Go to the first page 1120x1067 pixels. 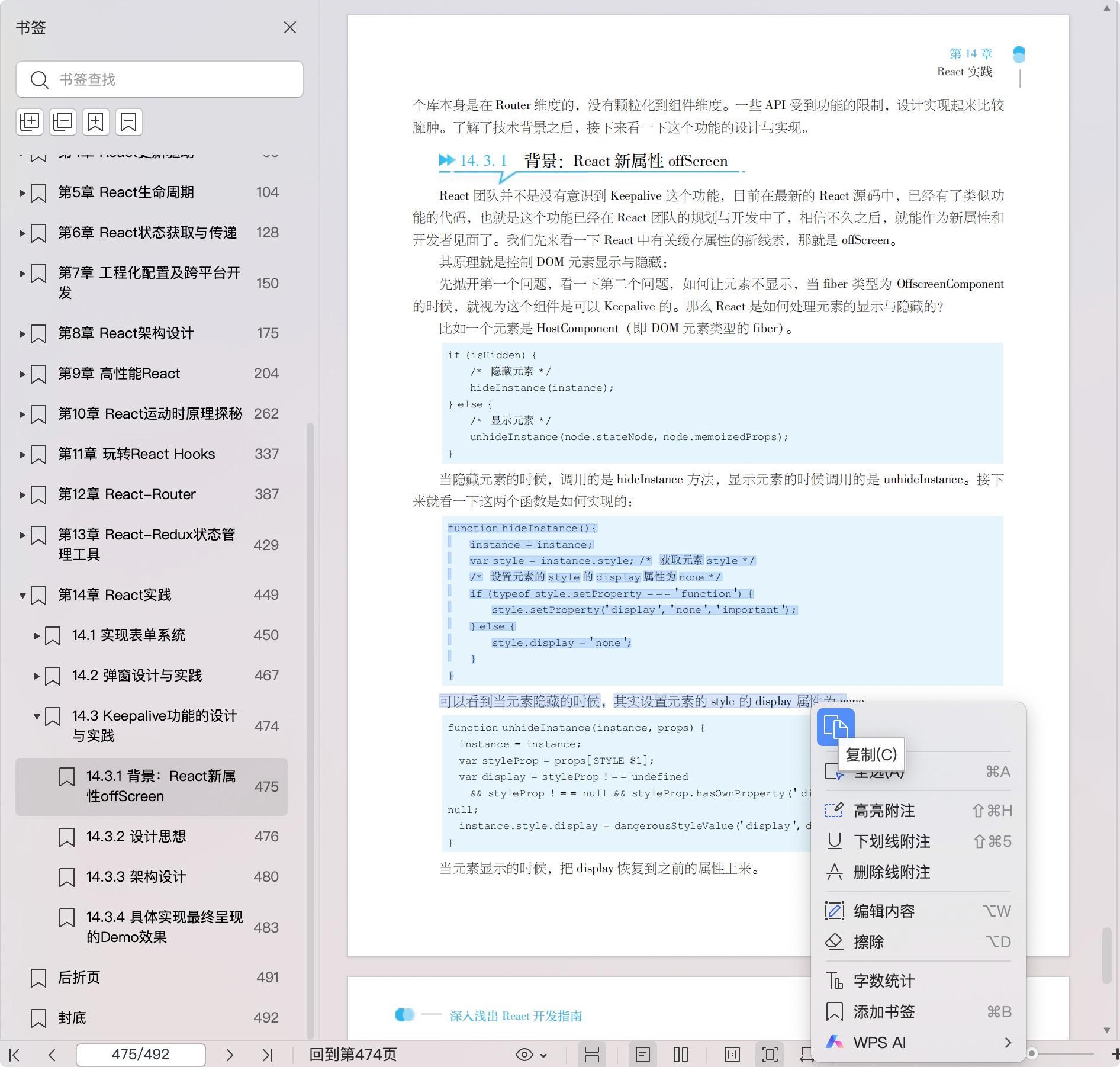pos(15,1055)
